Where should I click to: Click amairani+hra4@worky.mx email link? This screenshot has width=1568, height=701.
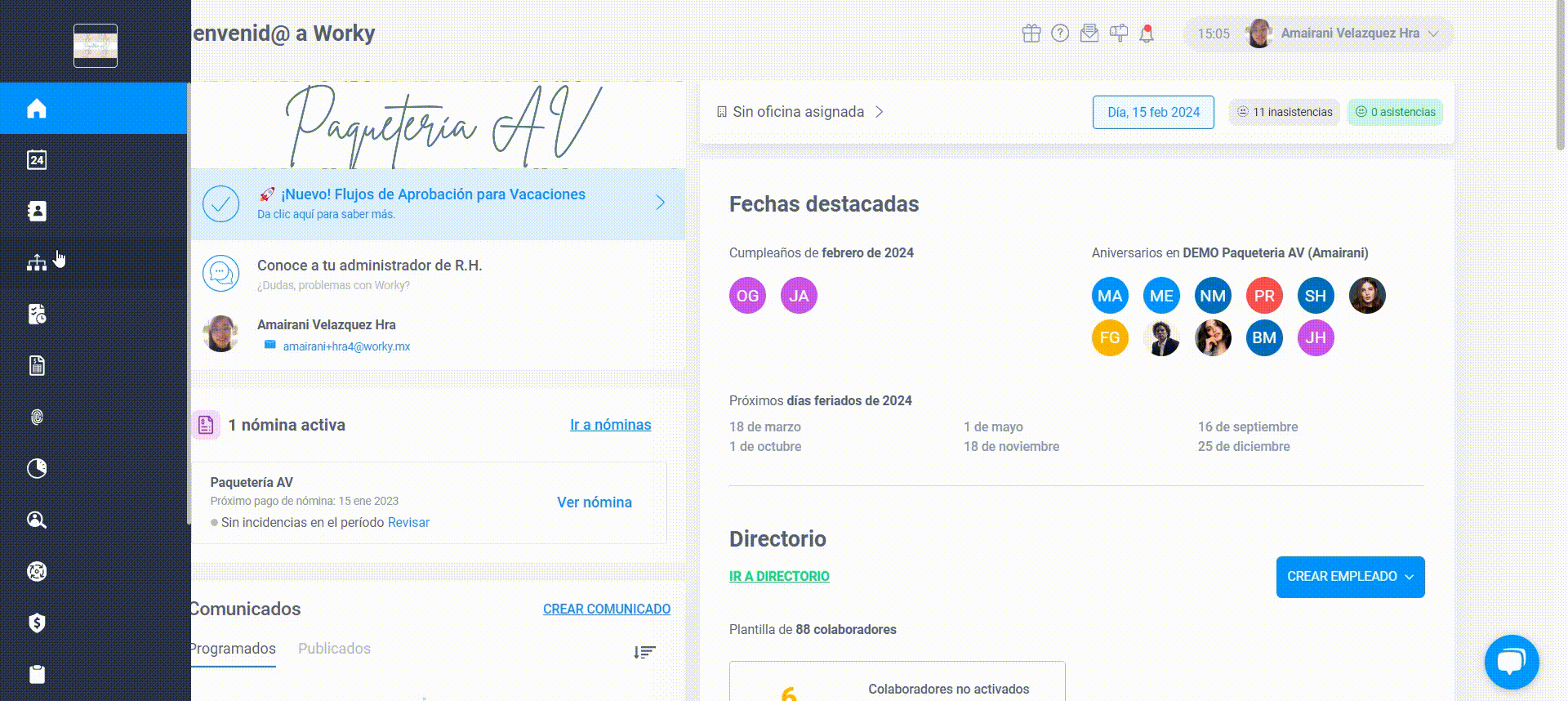pos(346,346)
